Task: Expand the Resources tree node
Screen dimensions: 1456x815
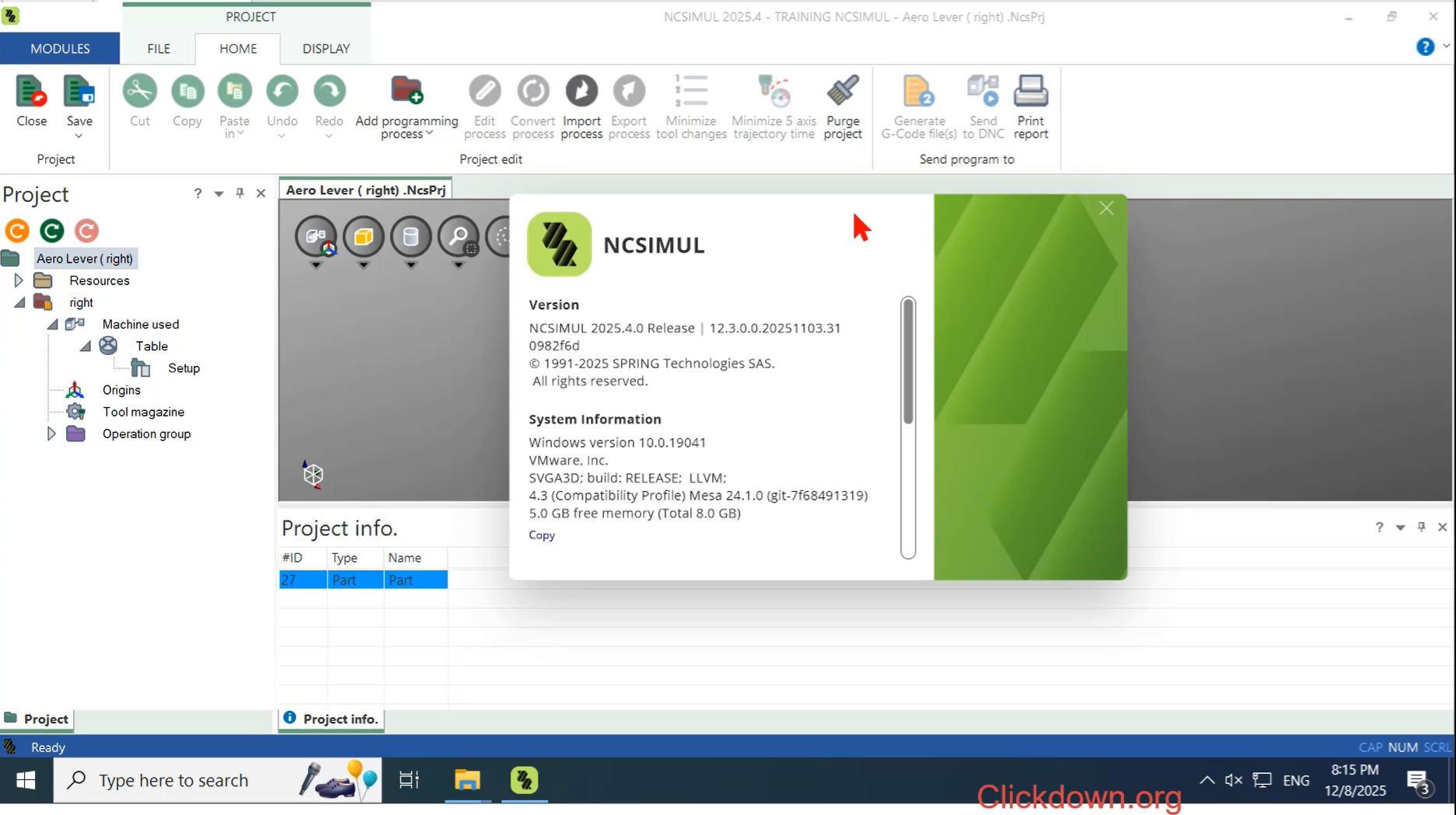Action: point(19,280)
